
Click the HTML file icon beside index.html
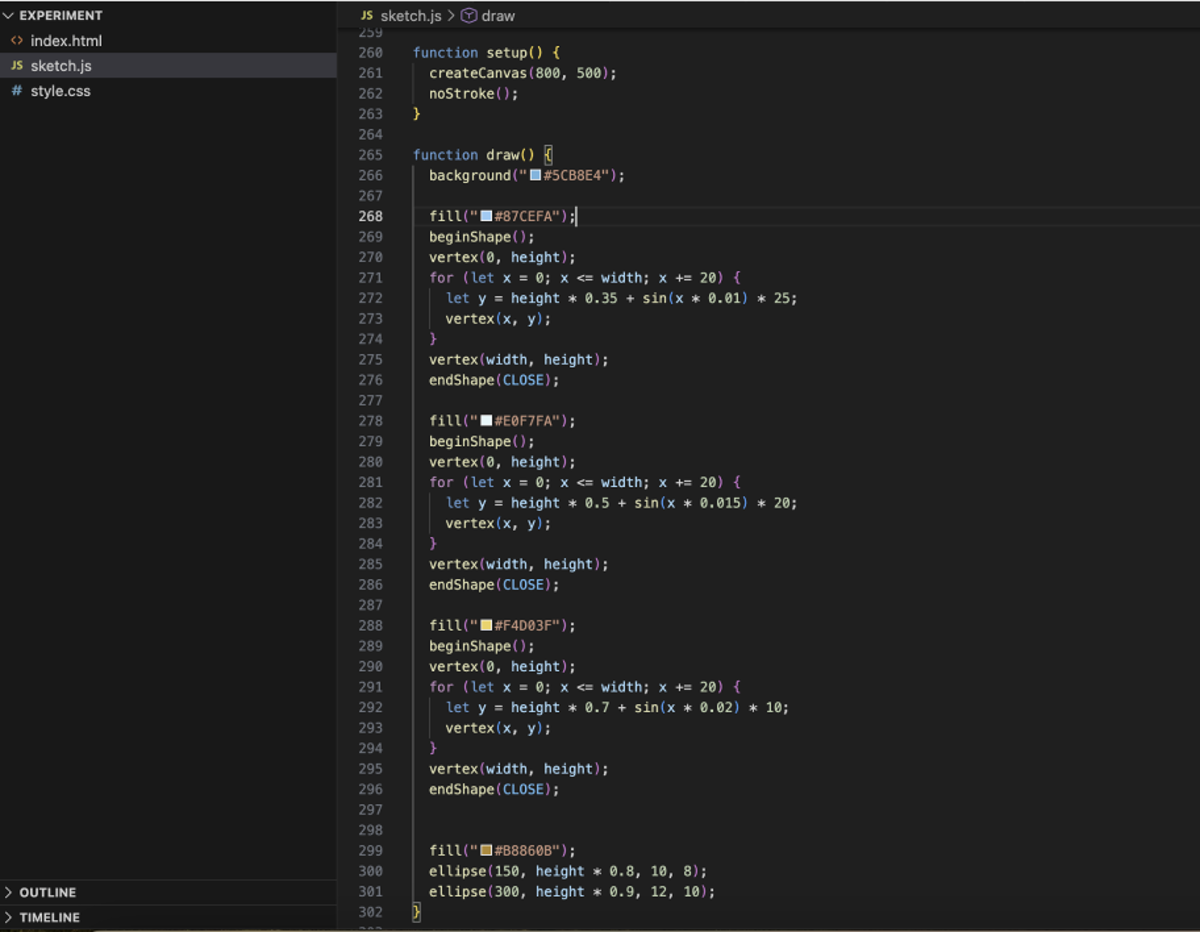coord(16,41)
